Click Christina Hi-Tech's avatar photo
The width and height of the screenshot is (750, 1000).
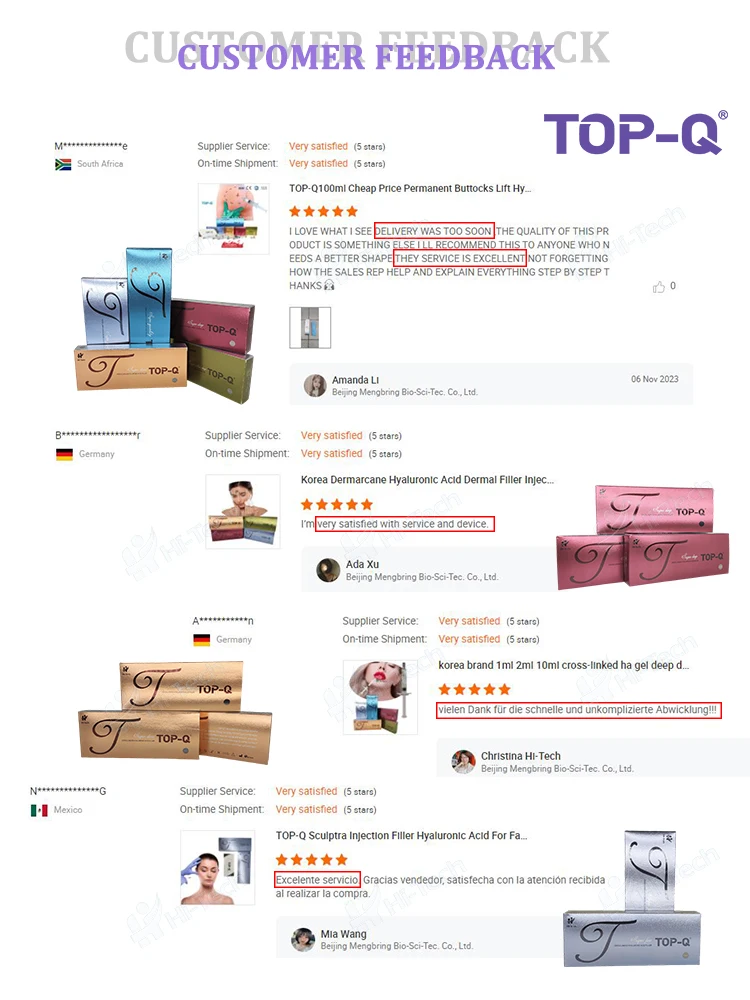(464, 761)
